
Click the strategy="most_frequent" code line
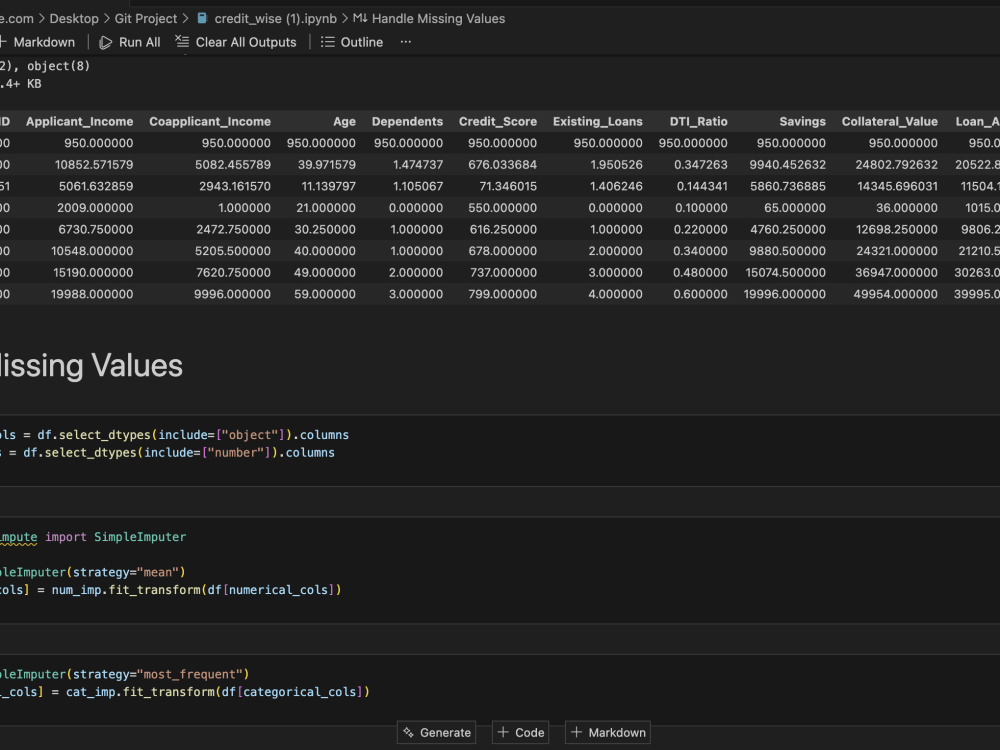[x=124, y=674]
